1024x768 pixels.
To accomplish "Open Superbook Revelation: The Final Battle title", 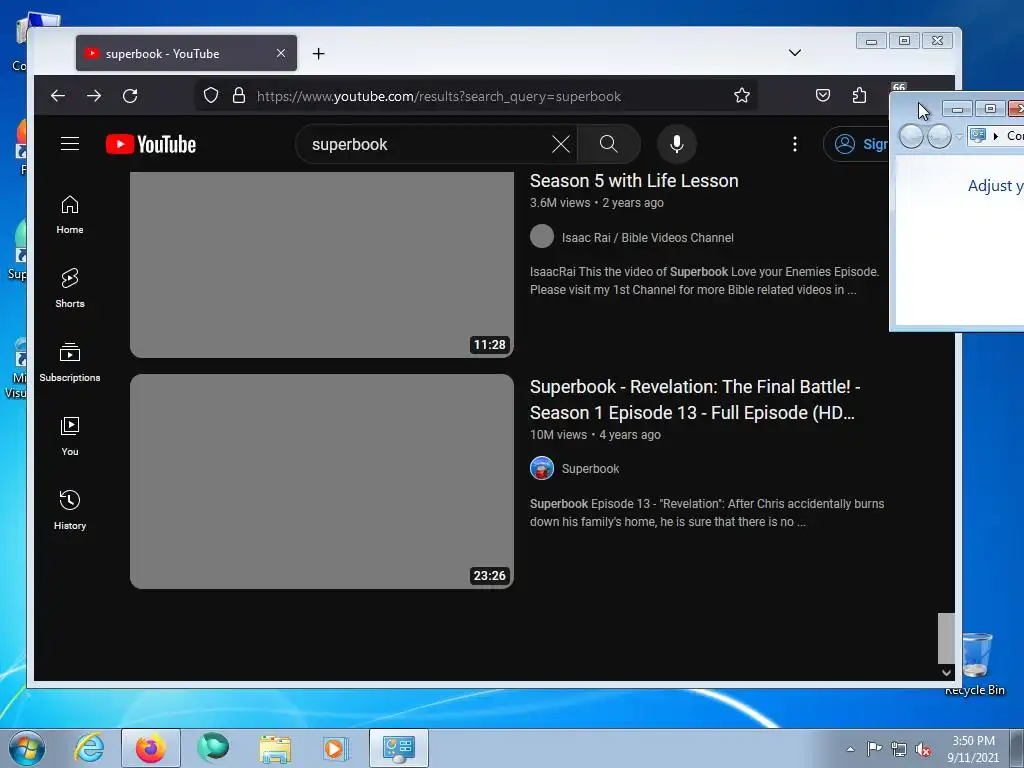I will click(x=695, y=400).
